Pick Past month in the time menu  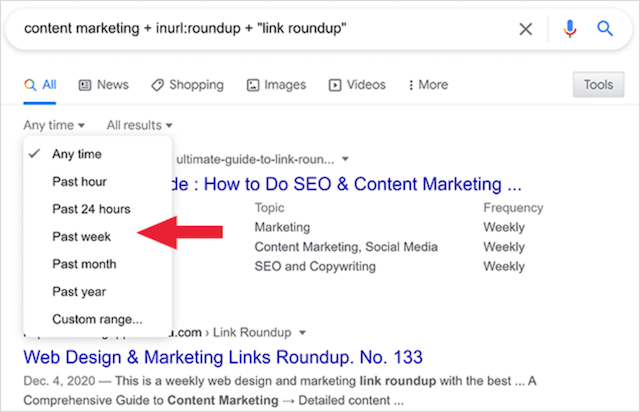[84, 264]
